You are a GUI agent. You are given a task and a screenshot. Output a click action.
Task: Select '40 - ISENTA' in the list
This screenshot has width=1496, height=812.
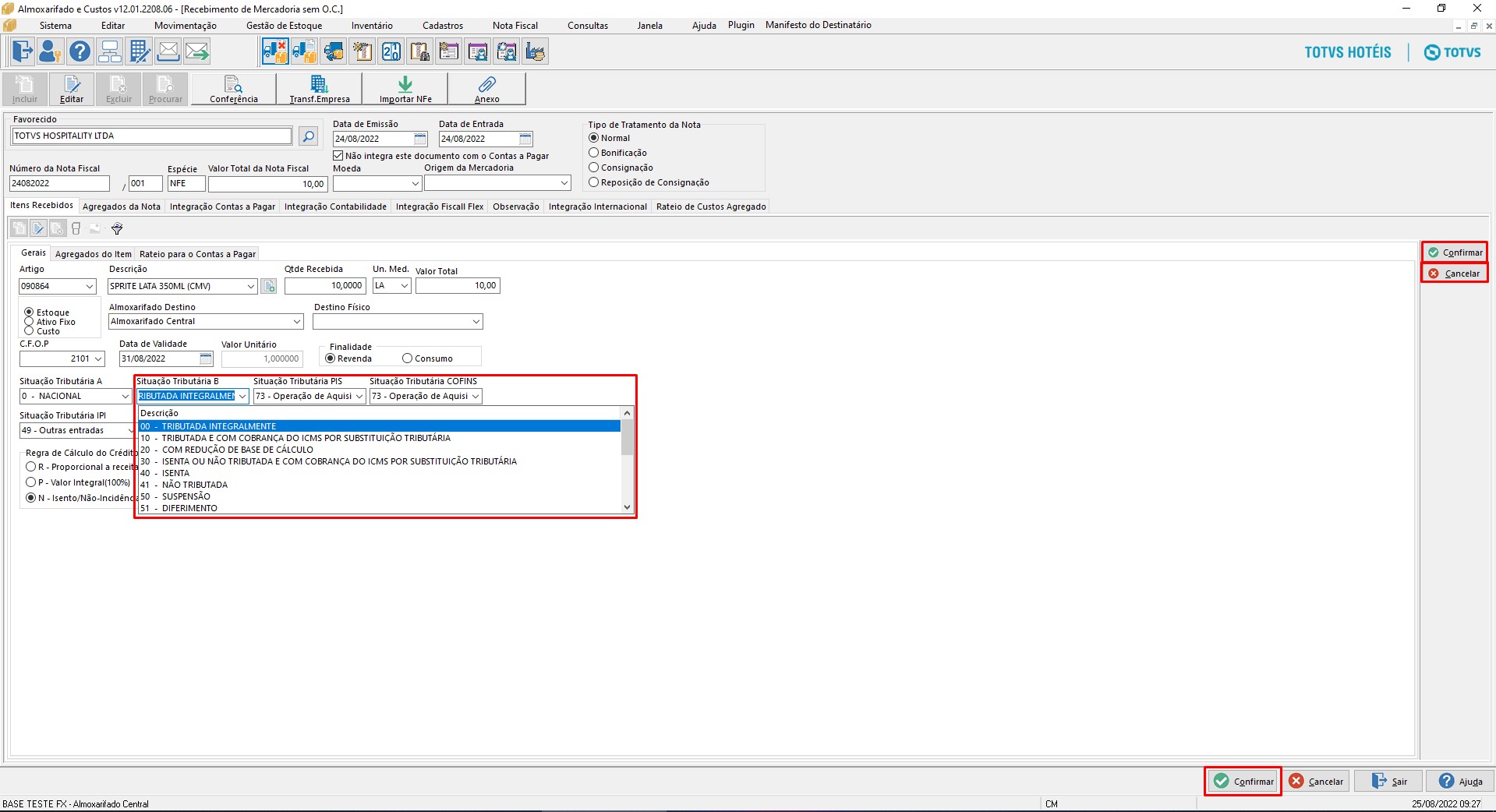380,473
